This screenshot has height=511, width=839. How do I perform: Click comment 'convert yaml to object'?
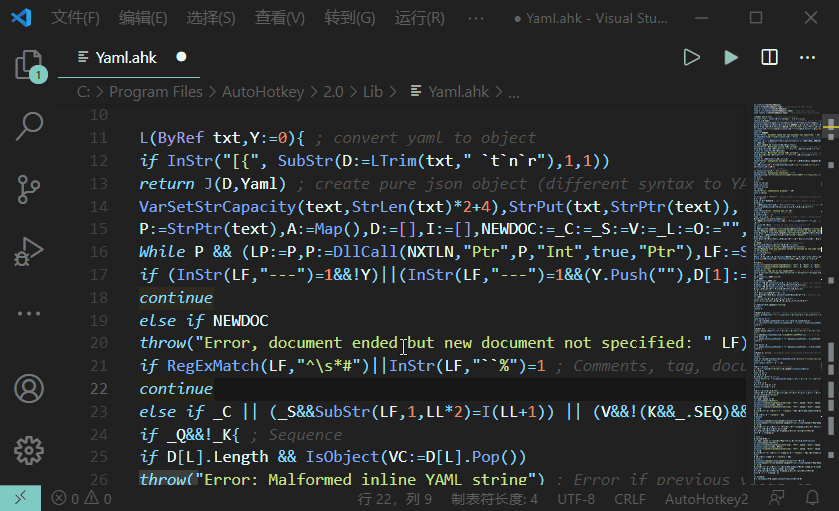[x=434, y=138]
